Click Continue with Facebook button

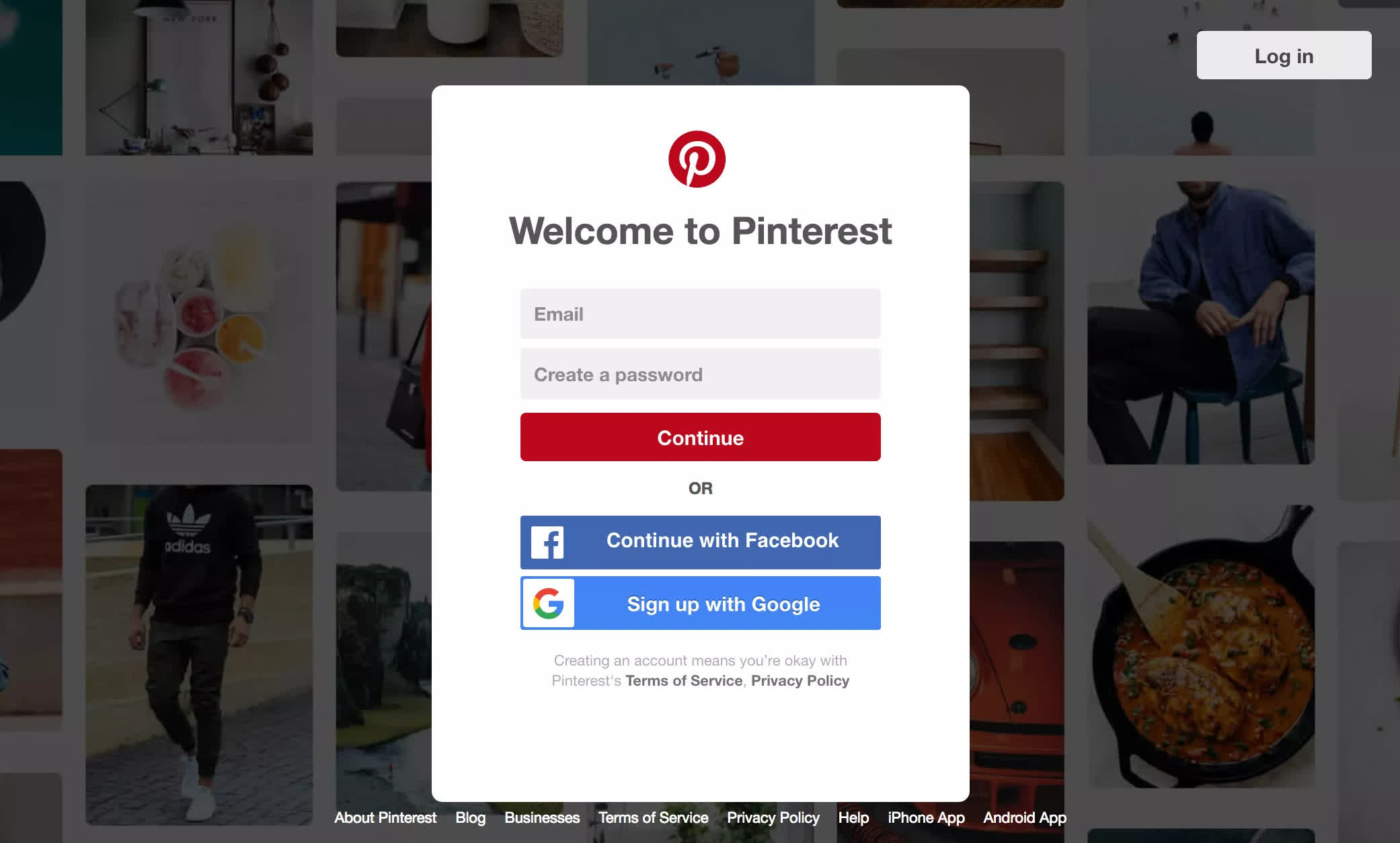tap(700, 540)
